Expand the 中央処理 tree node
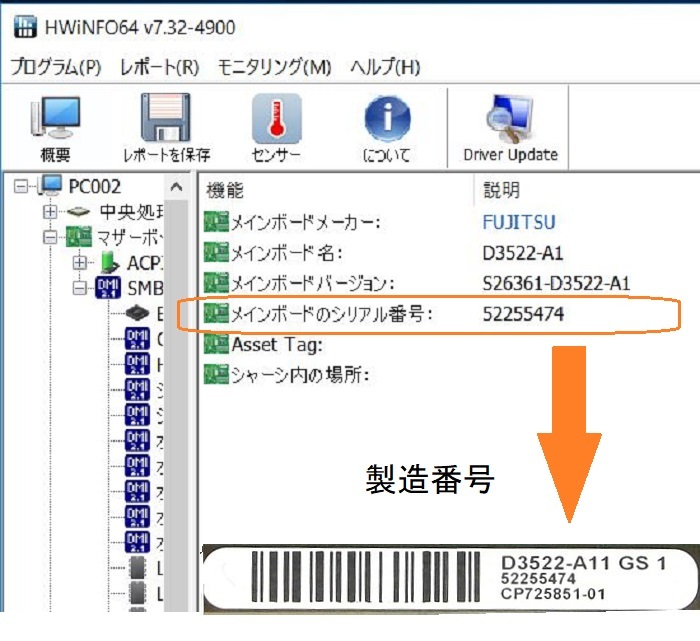Viewport: 700px width, 641px height. [x=50, y=212]
